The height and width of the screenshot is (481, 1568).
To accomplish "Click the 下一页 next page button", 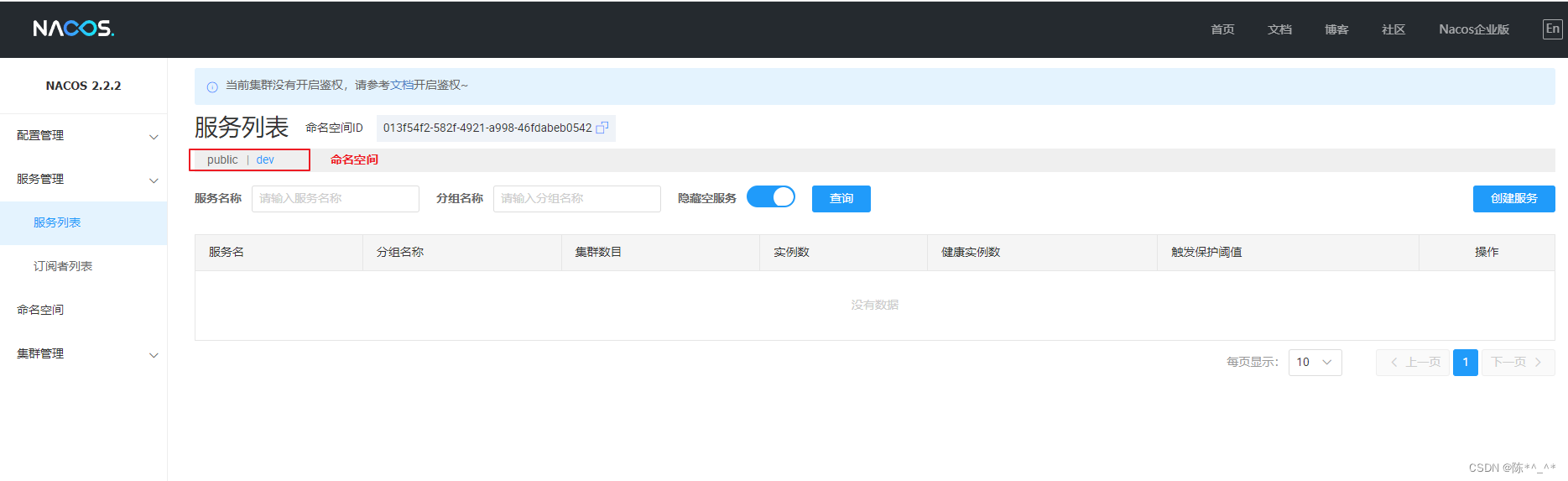I will (x=1519, y=363).
